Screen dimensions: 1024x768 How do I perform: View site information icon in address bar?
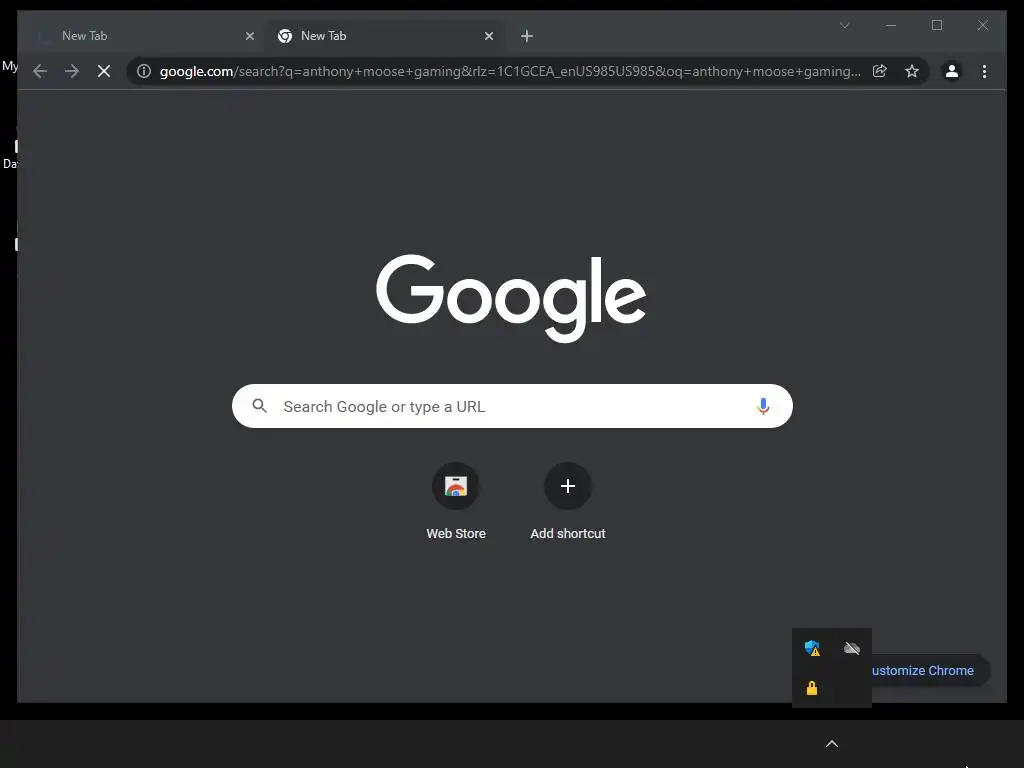144,71
